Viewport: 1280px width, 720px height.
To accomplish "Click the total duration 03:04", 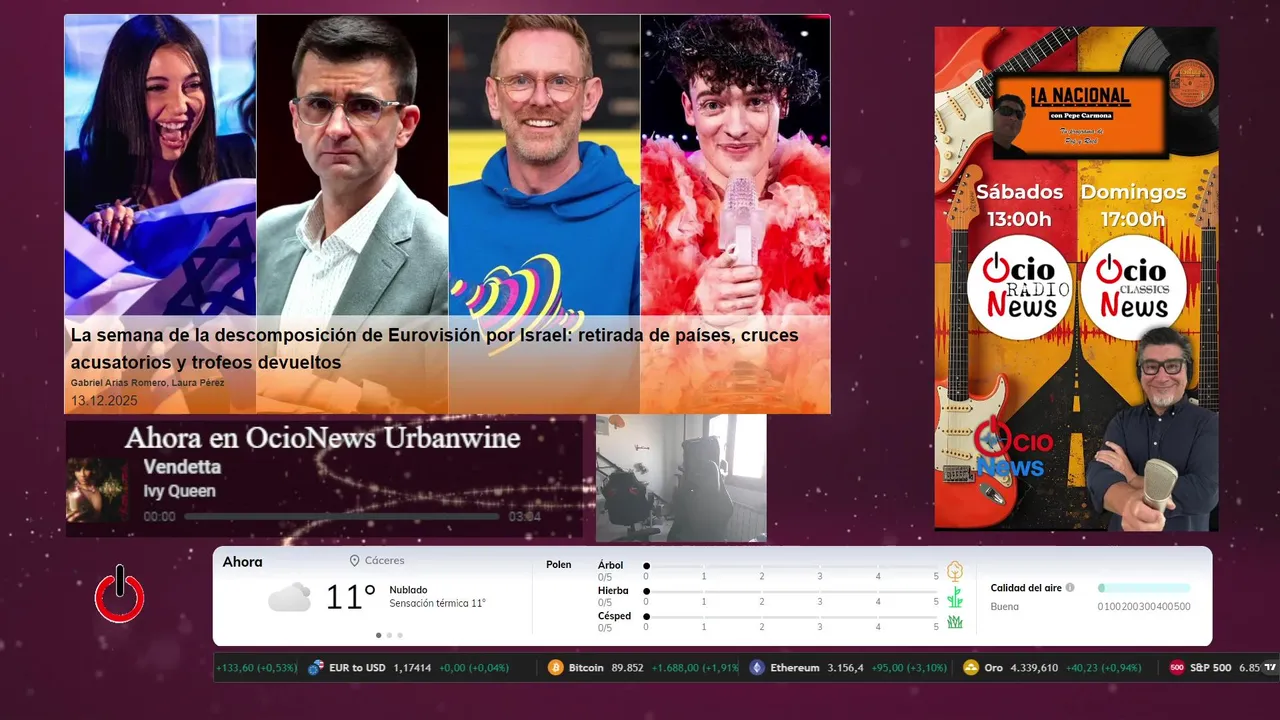I will [x=524, y=517].
